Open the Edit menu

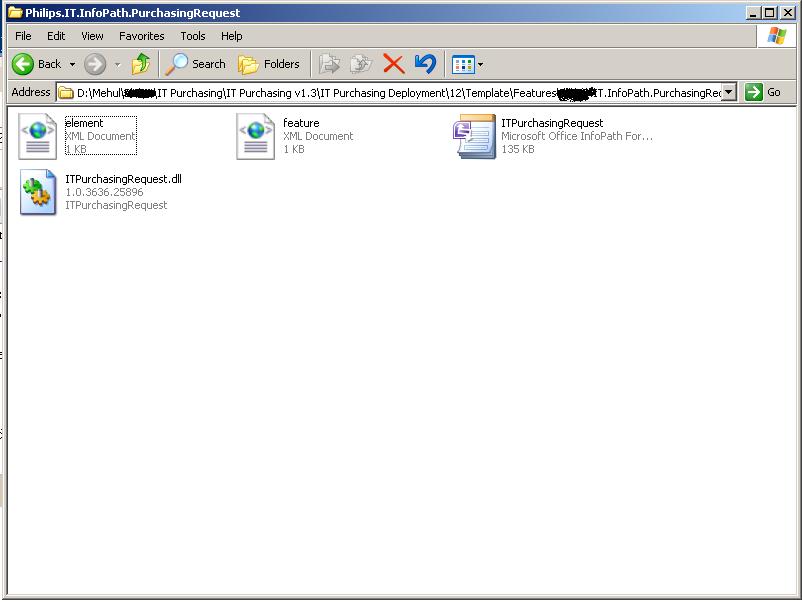(56, 36)
